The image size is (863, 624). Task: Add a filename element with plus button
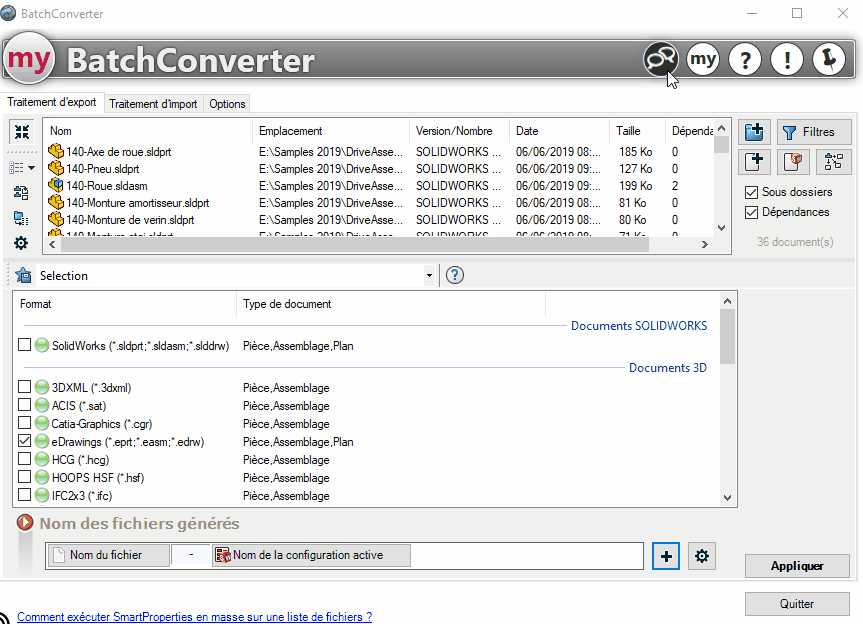pos(666,556)
